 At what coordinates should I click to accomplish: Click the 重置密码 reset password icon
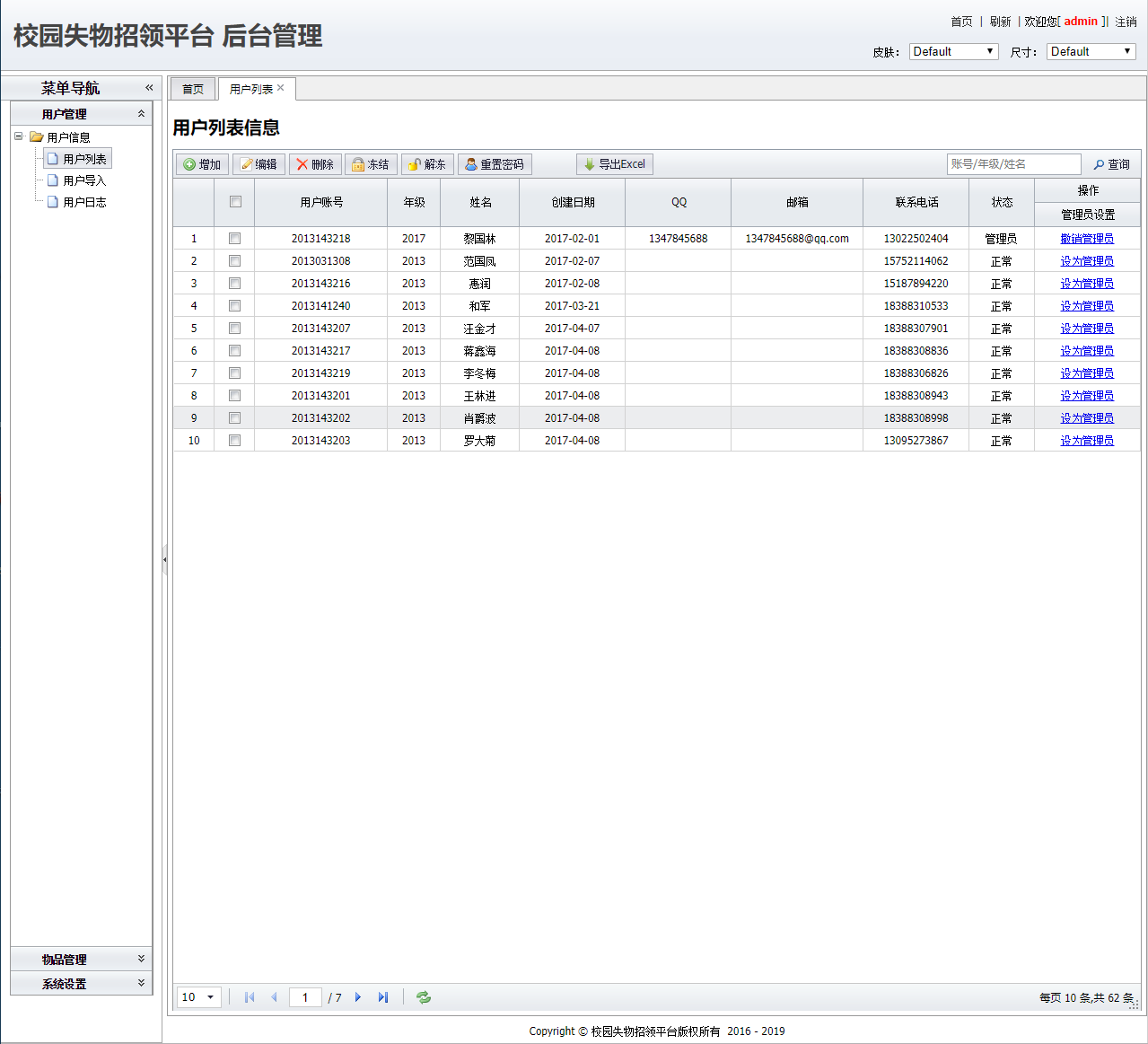coord(471,164)
